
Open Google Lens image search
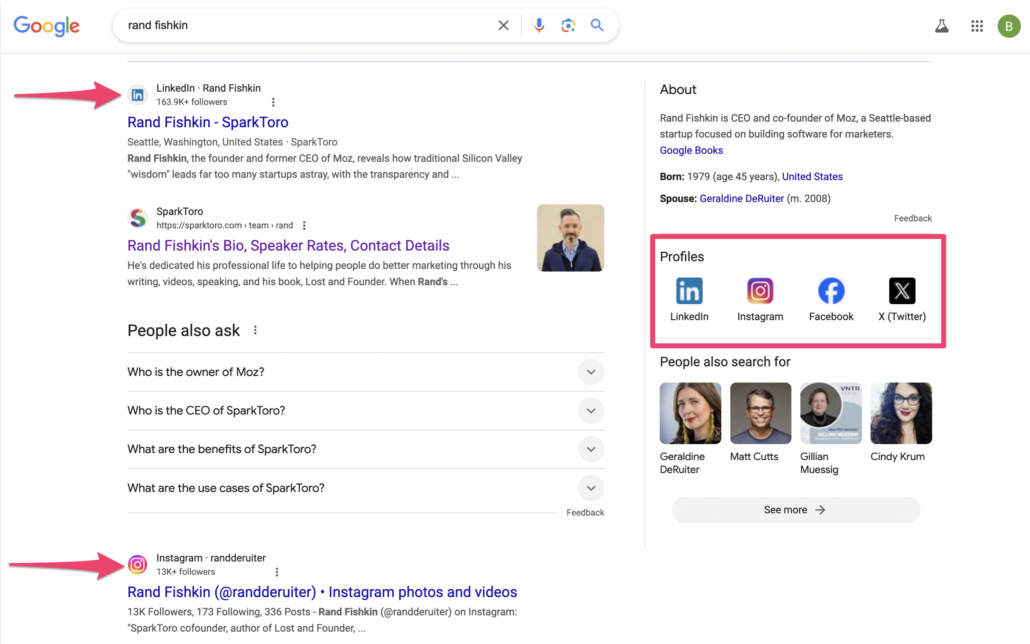pyautogui.click(x=568, y=26)
